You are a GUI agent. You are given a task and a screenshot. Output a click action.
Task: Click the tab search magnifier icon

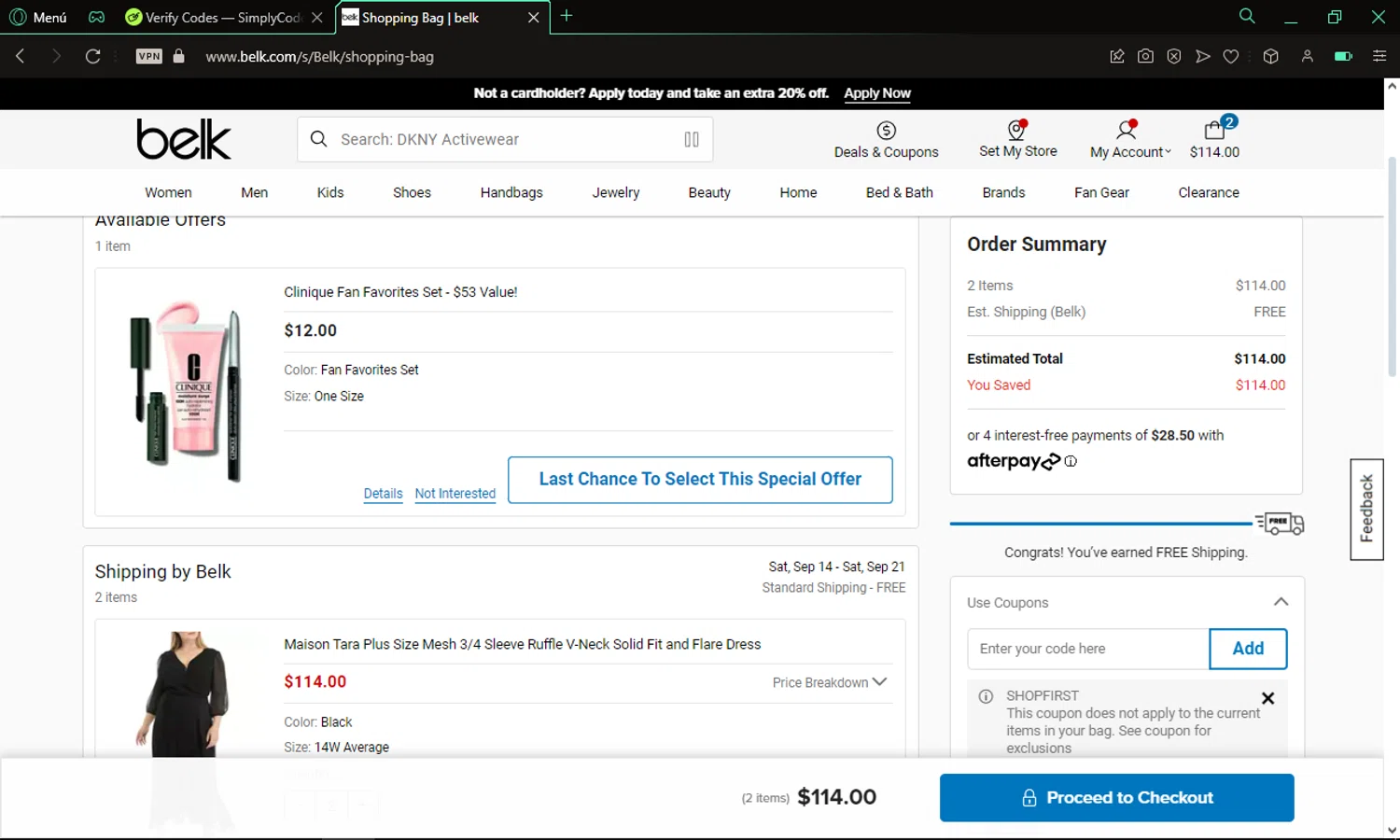pyautogui.click(x=1247, y=16)
